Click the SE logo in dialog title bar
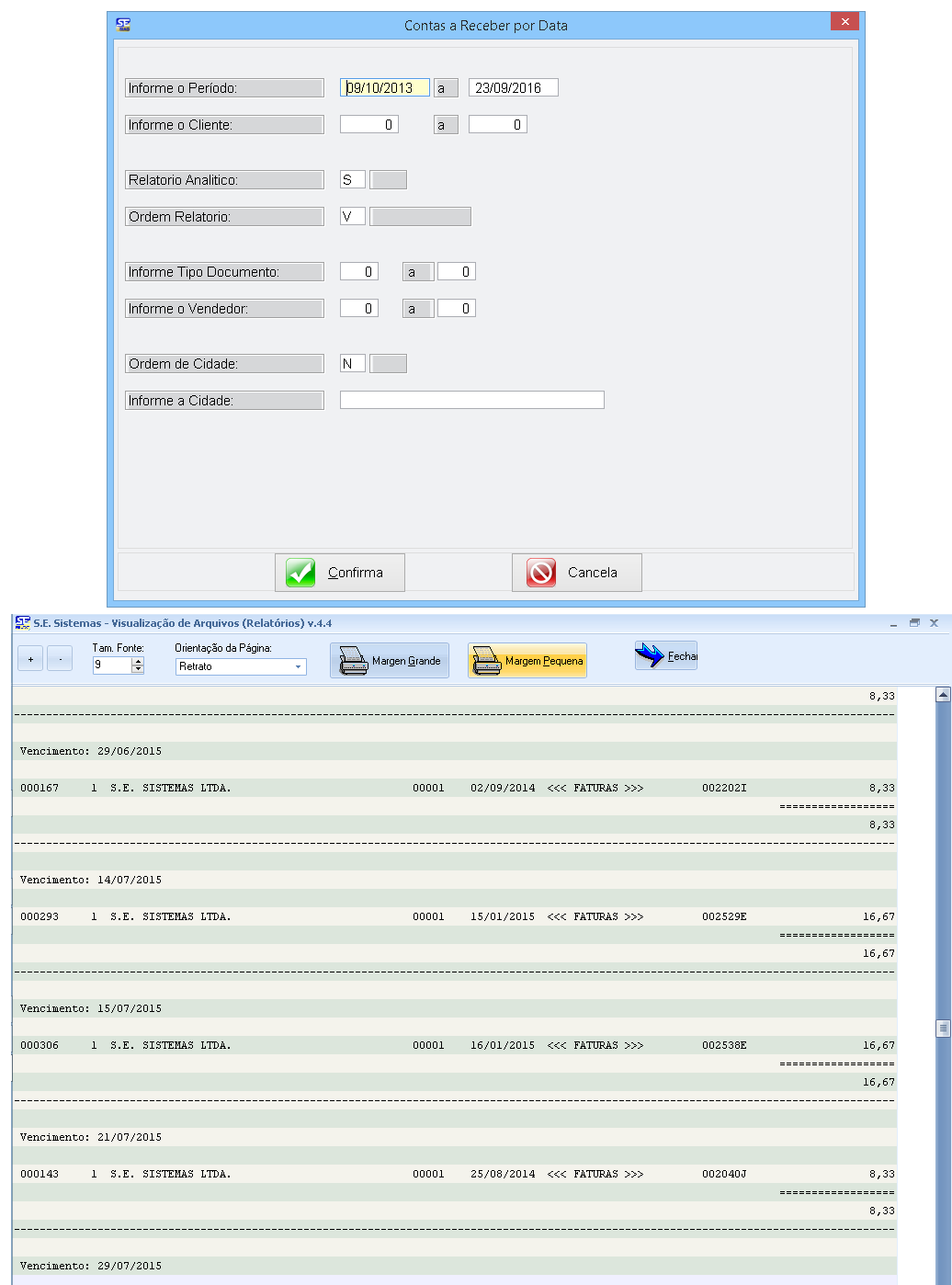This screenshot has height=1285, width=952. click(x=123, y=25)
